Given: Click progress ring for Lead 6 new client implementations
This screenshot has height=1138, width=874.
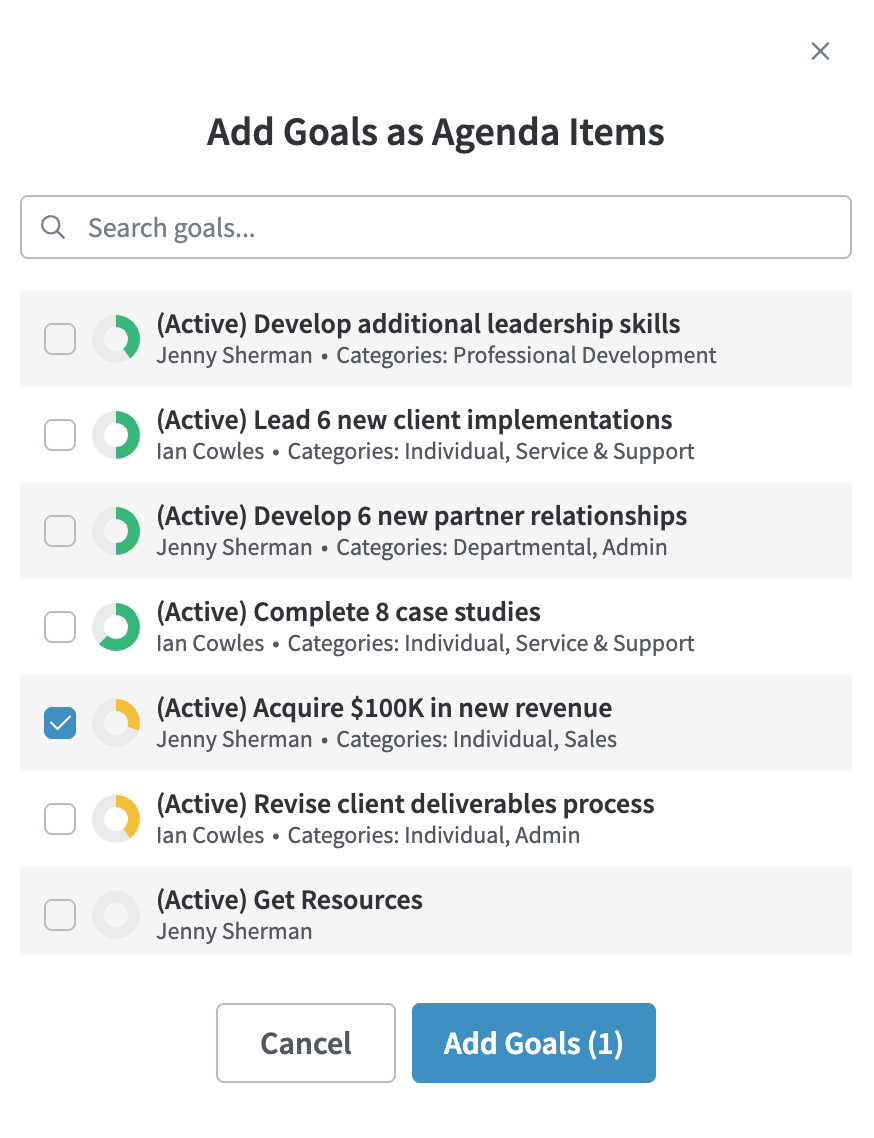Looking at the screenshot, I should click(116, 436).
